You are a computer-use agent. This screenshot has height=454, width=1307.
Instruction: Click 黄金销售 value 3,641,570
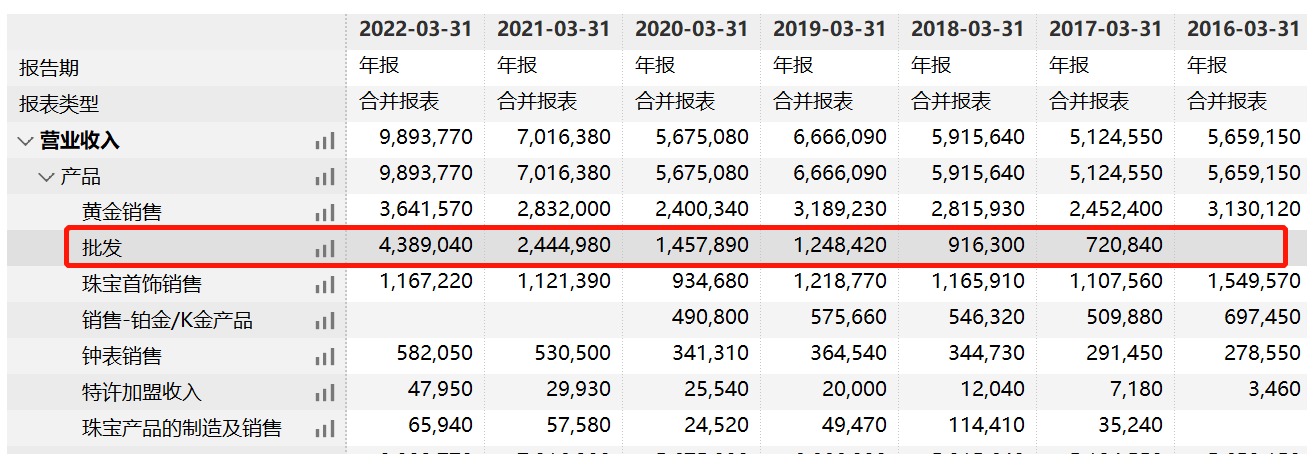click(x=426, y=209)
